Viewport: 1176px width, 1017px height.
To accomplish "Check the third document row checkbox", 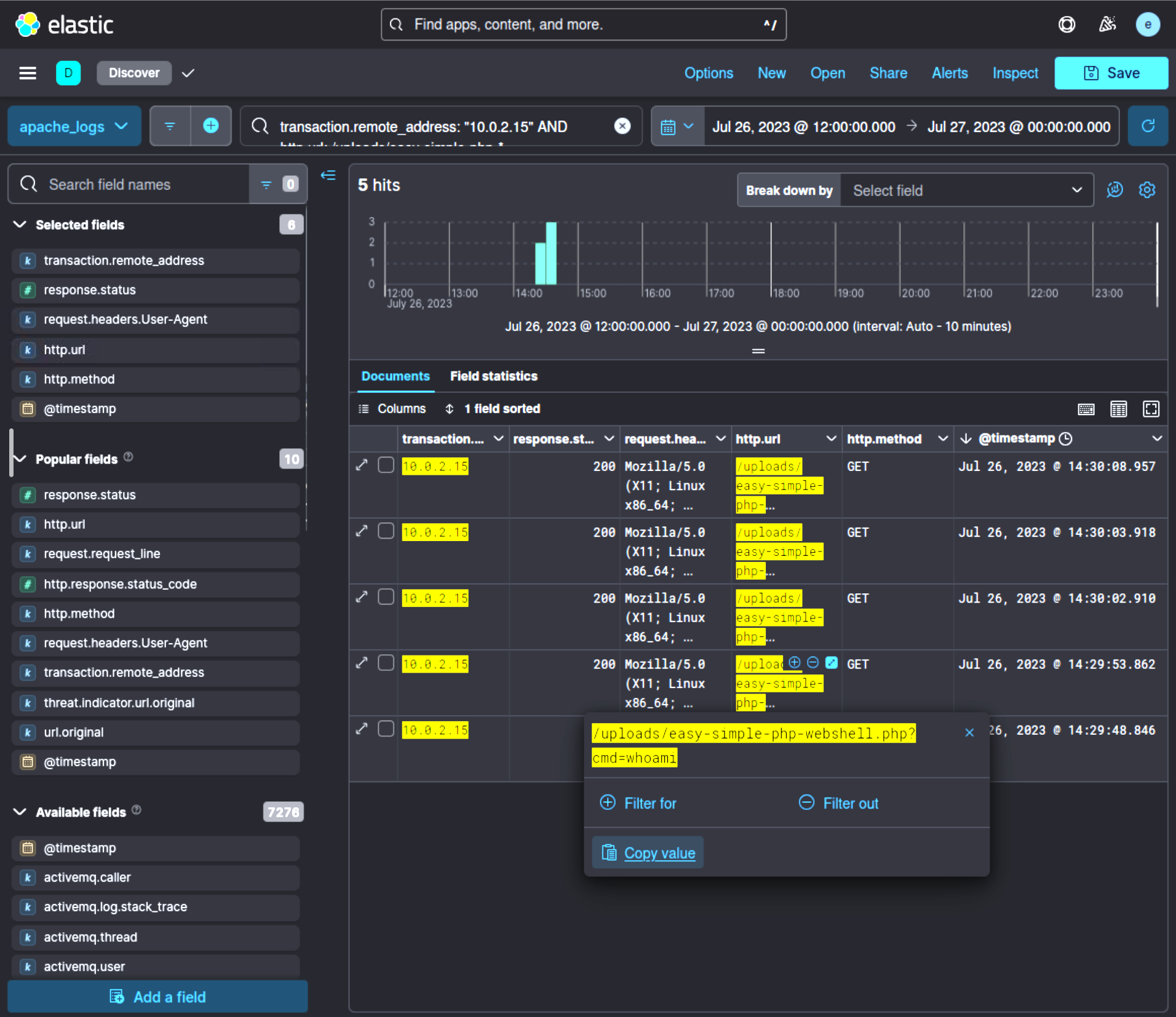I will pyautogui.click(x=386, y=597).
